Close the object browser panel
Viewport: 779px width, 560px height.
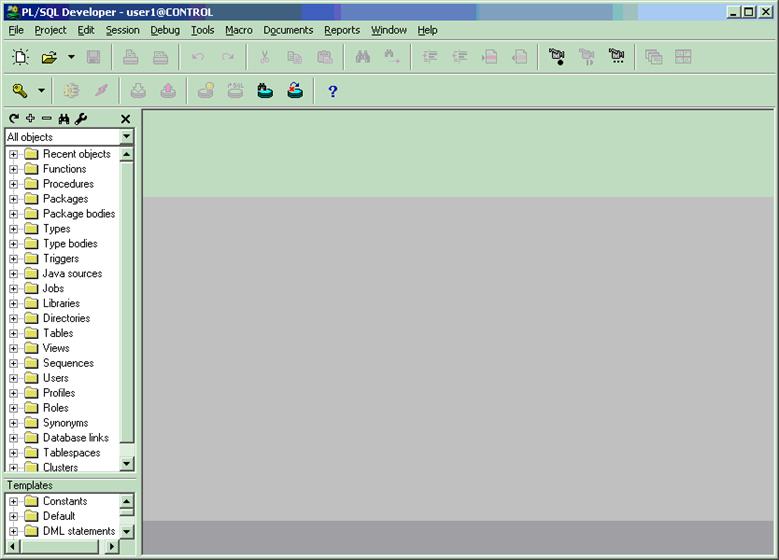pos(125,118)
